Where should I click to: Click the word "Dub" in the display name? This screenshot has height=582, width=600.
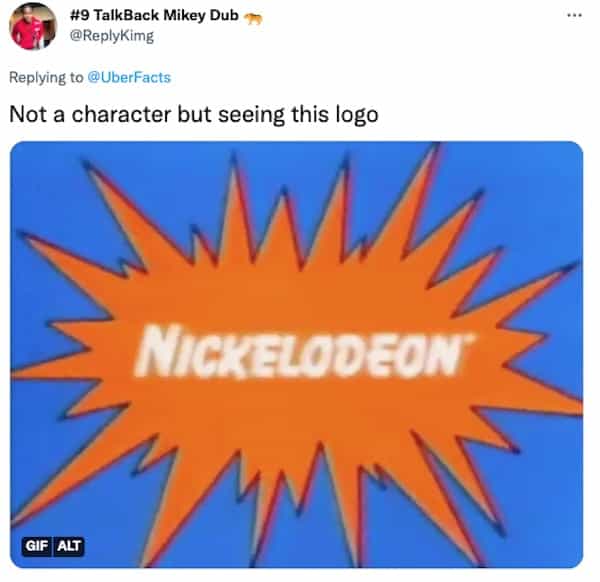(224, 15)
